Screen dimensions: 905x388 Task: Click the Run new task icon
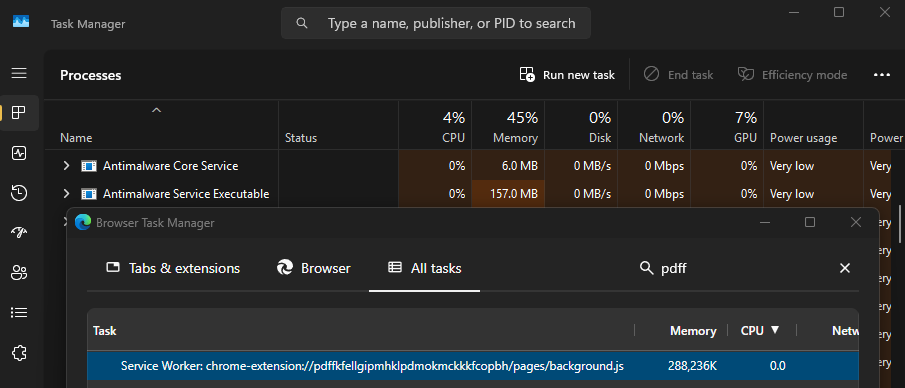527,74
